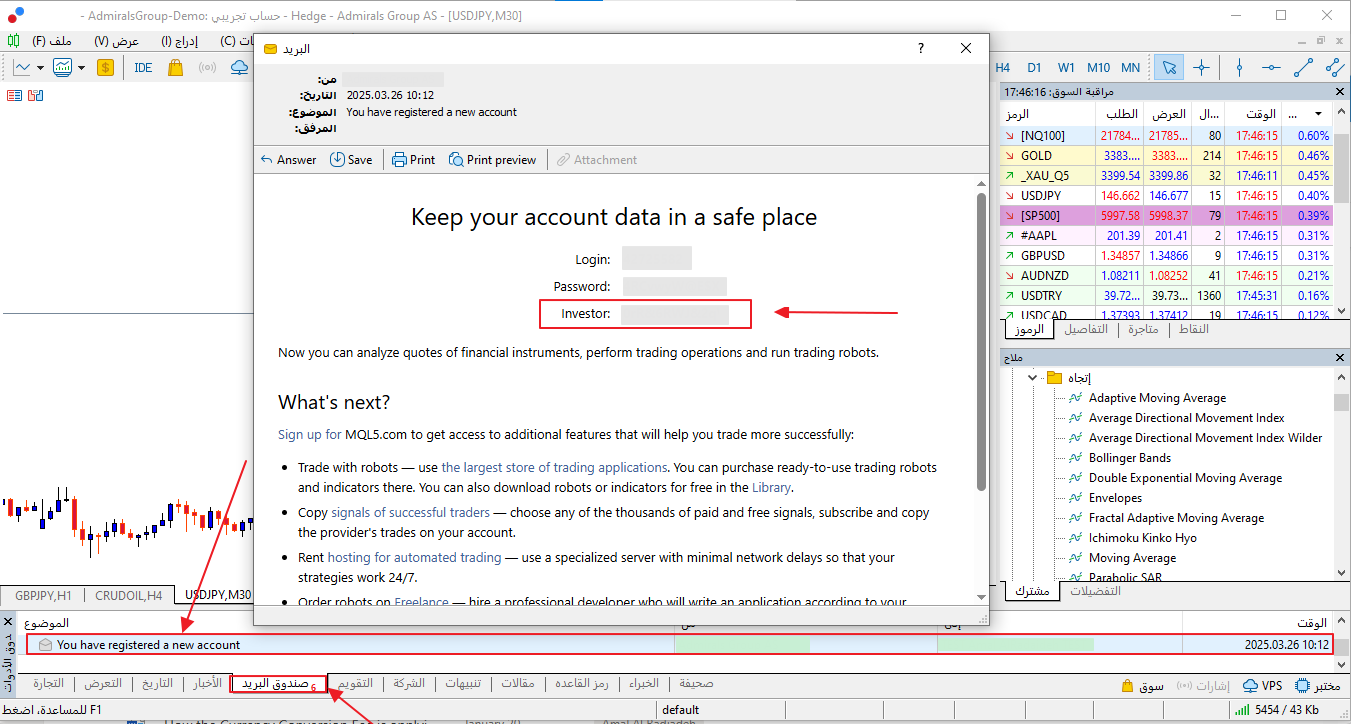Open Market Watch column dropdown arrow
The image size is (1351, 724).
click(1318, 114)
